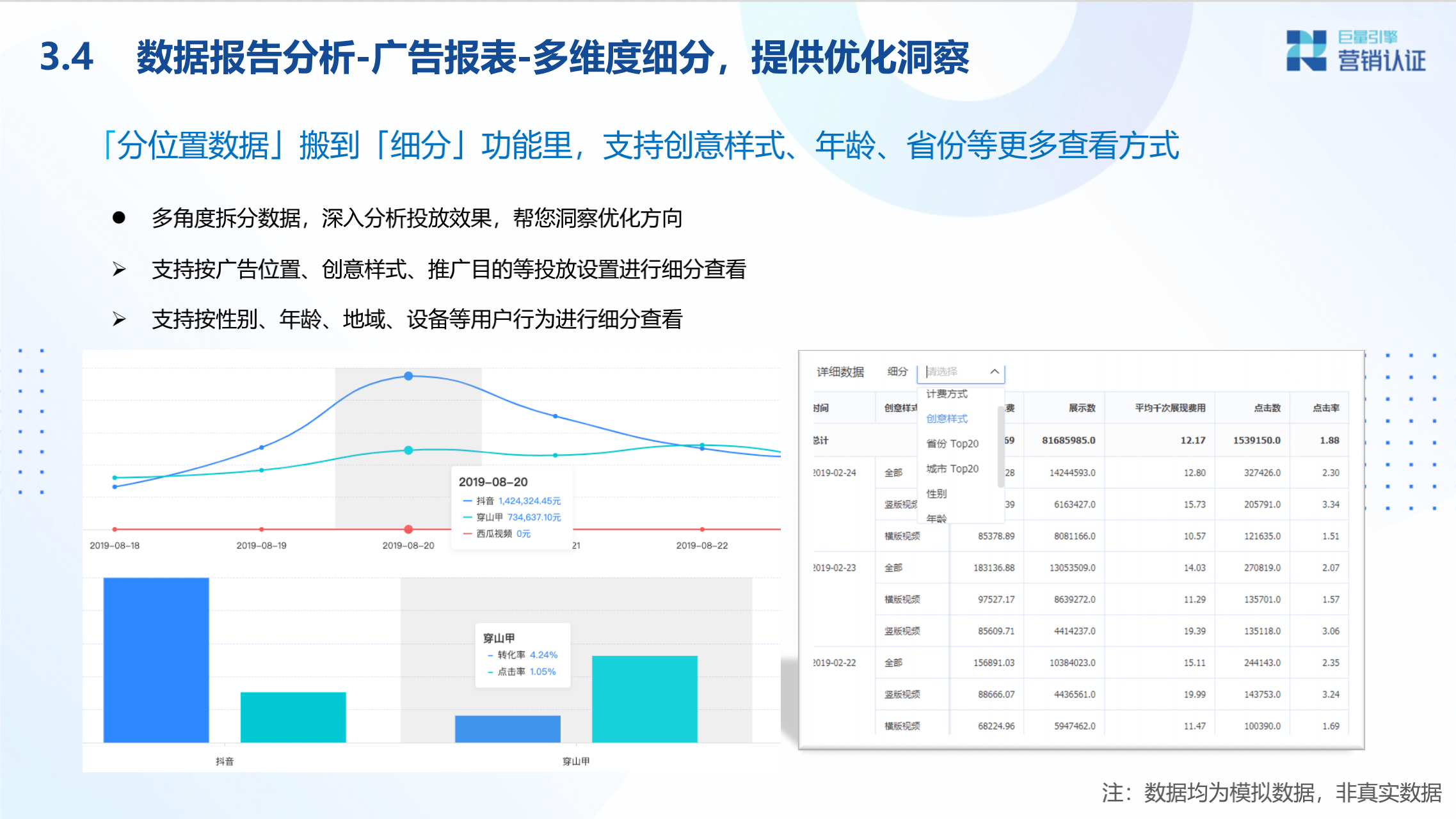This screenshot has width=1456, height=819.
Task: Click date cell 2019-02-23
Action: pos(835,568)
